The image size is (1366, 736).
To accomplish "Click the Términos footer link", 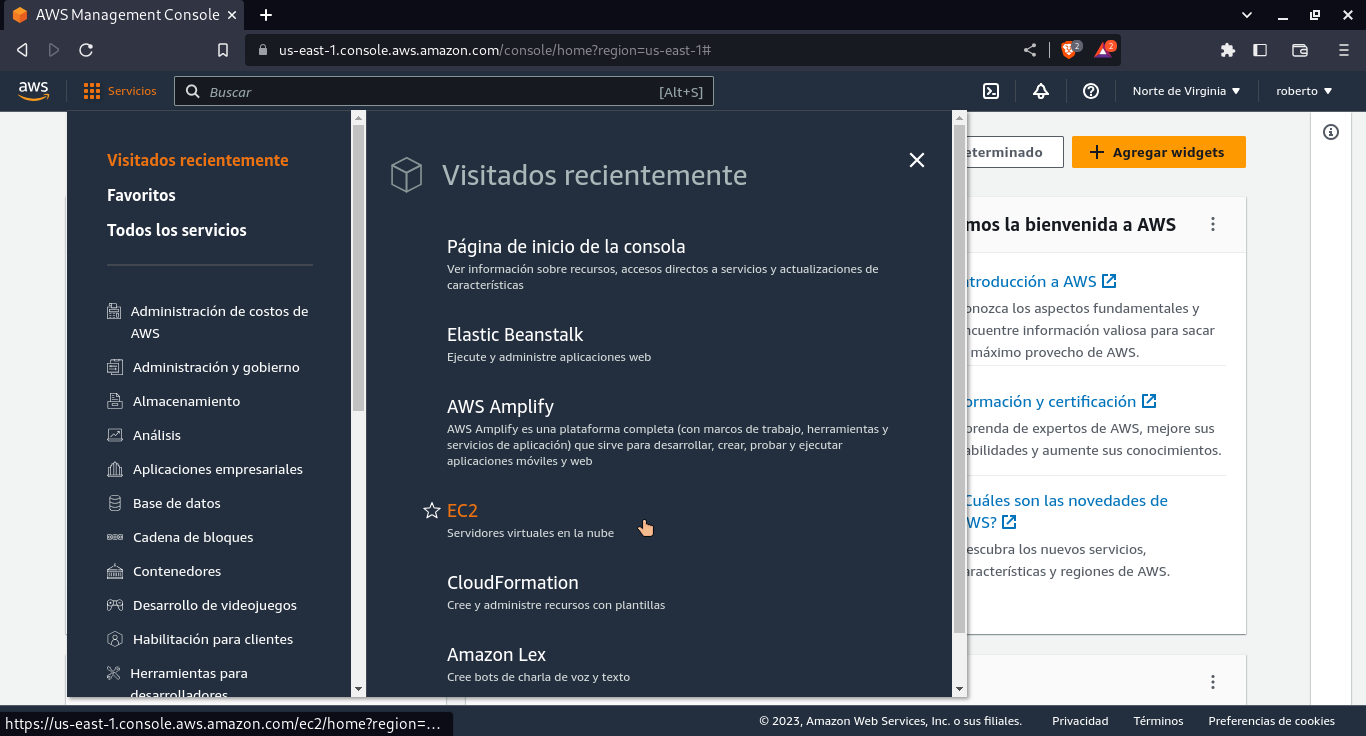I will pos(1158,721).
